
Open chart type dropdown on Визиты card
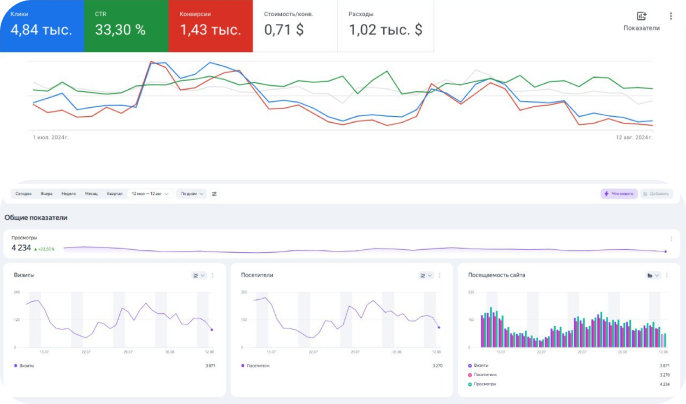199,275
